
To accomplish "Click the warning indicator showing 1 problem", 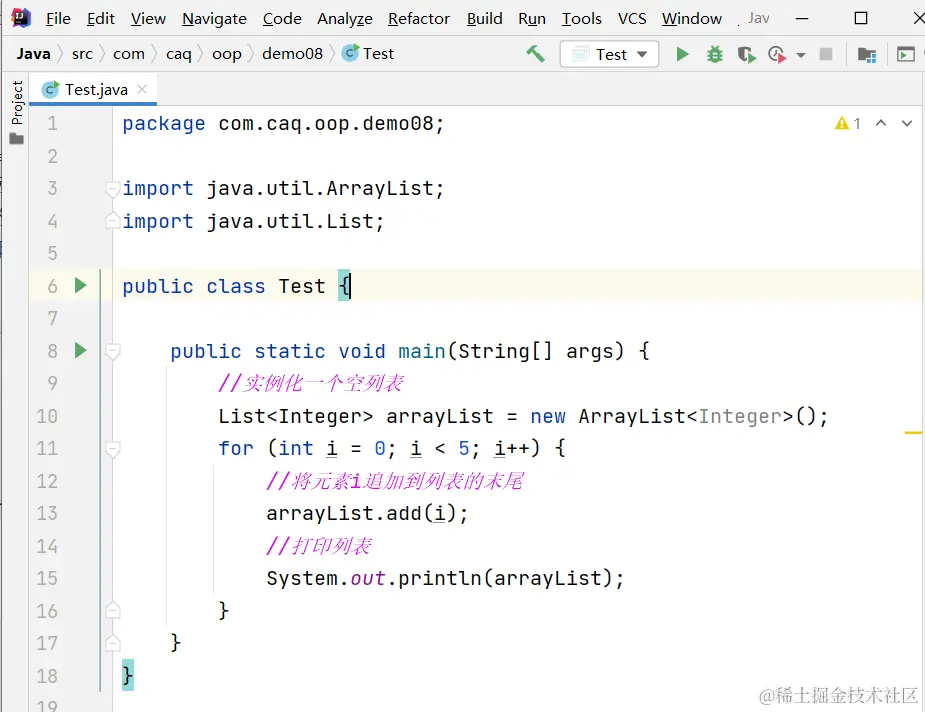I will point(848,123).
